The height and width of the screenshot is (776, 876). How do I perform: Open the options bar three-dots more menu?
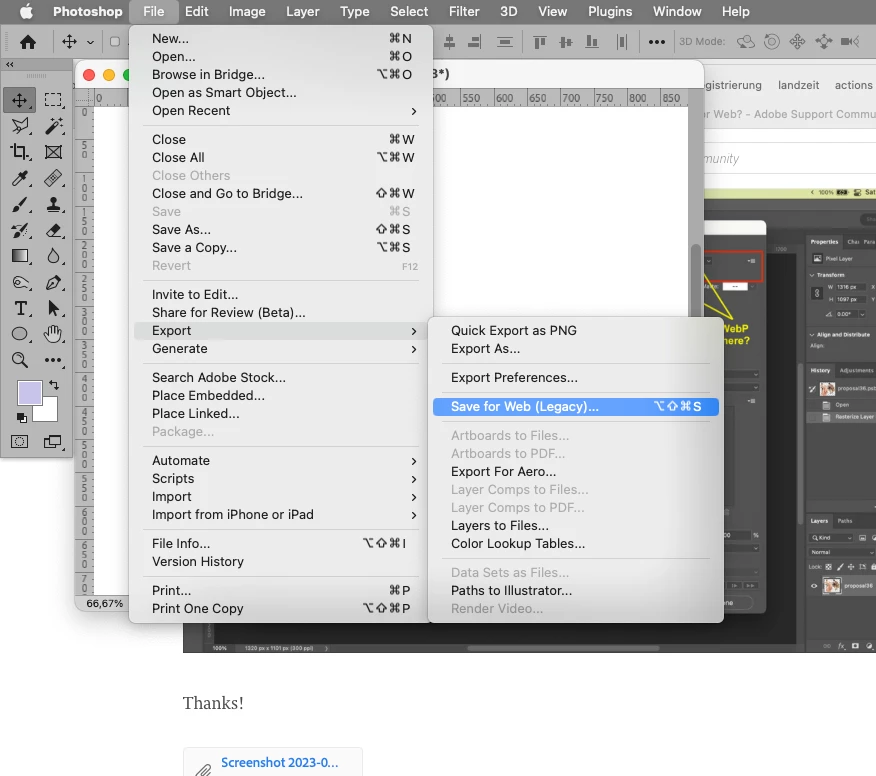pos(657,42)
